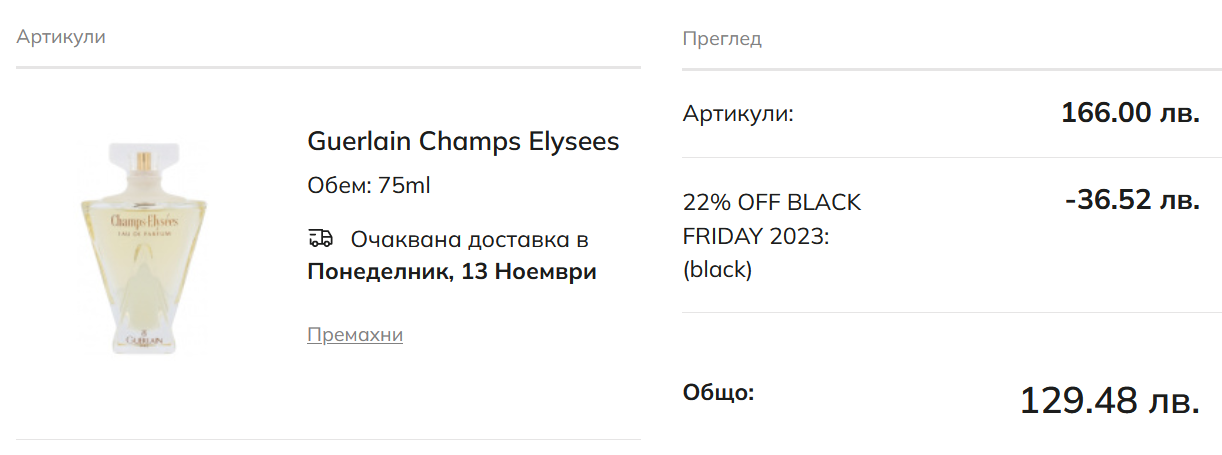Remove item with the Премахни link
The width and height of the screenshot is (1222, 455).
(355, 335)
